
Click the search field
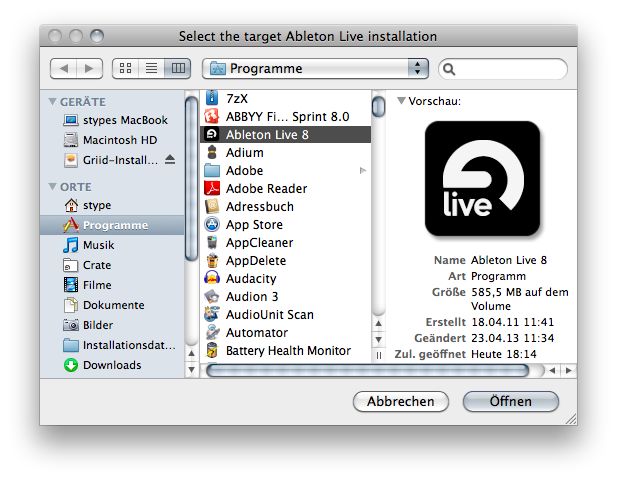click(x=503, y=69)
